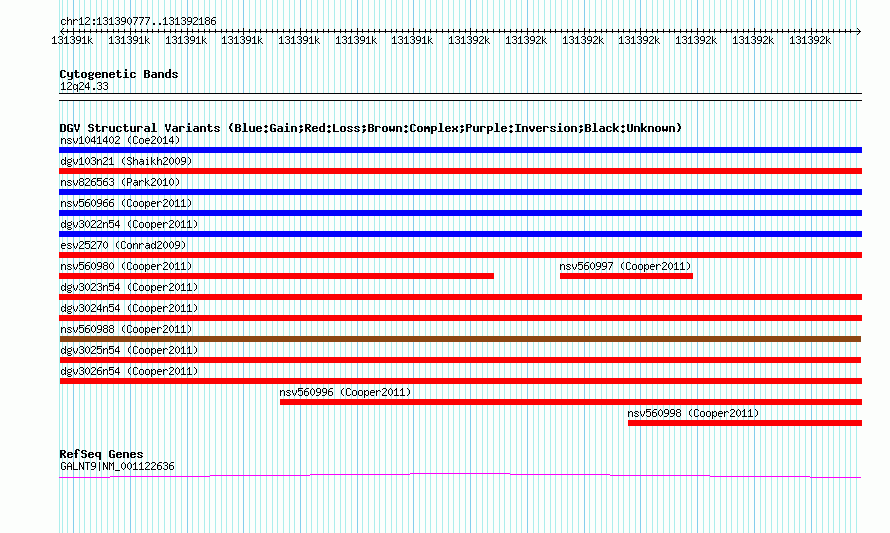
Task: Select the RefSeq Genes track title
Action: pyautogui.click(x=101, y=454)
